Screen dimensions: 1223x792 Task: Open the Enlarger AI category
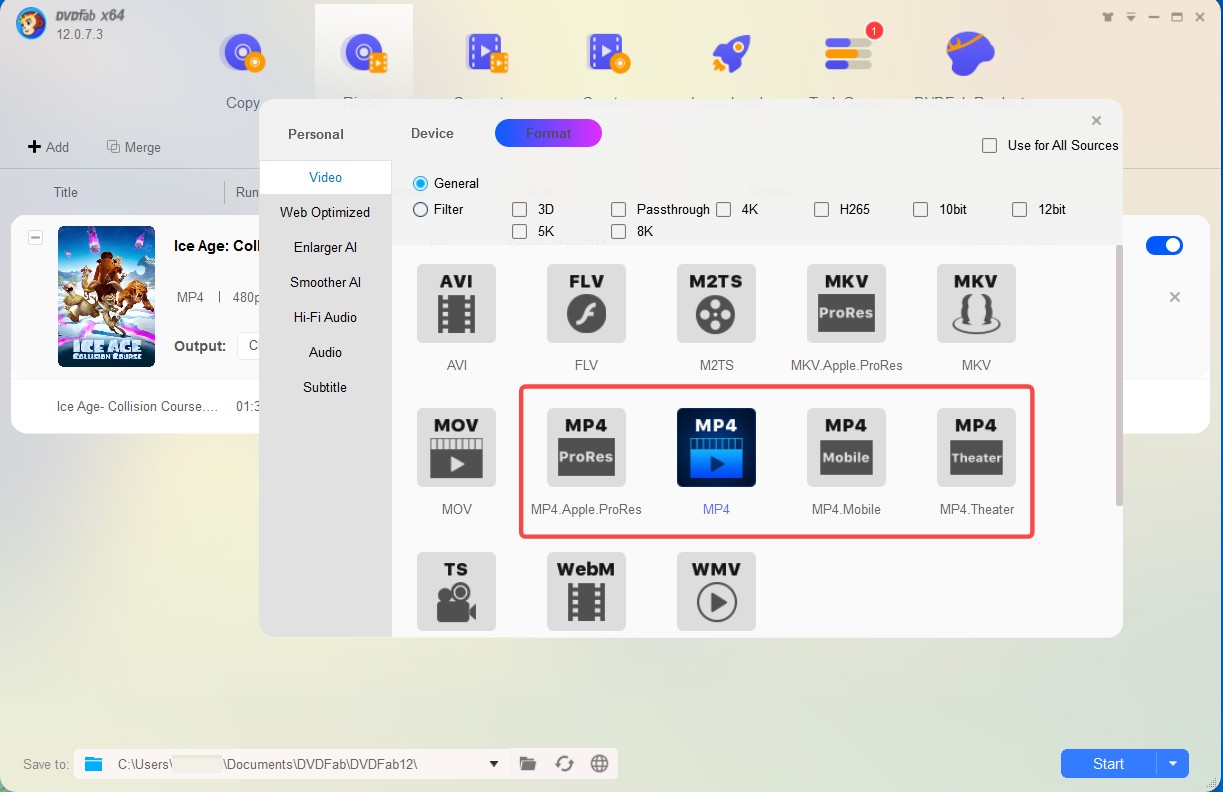[325, 247]
